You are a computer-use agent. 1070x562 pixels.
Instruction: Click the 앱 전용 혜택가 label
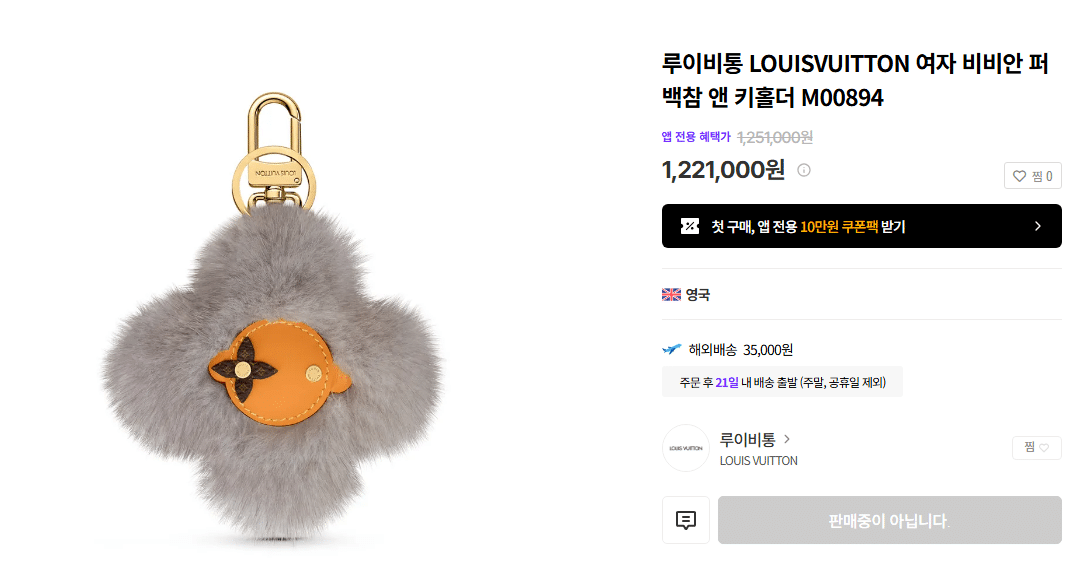[696, 137]
